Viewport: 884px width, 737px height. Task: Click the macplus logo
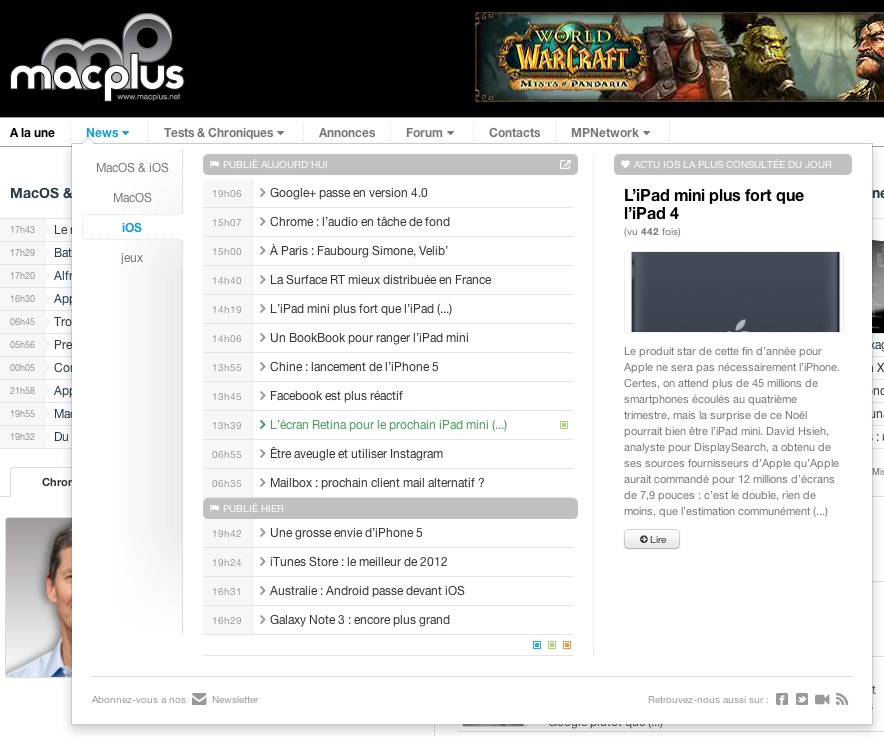pos(97,58)
